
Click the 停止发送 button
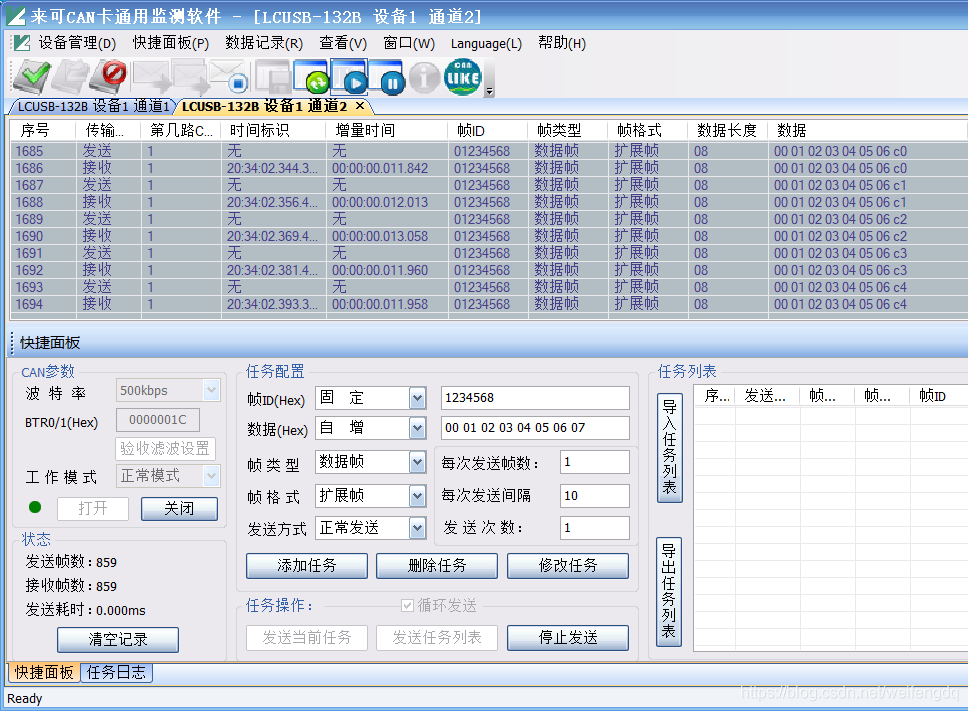(568, 638)
